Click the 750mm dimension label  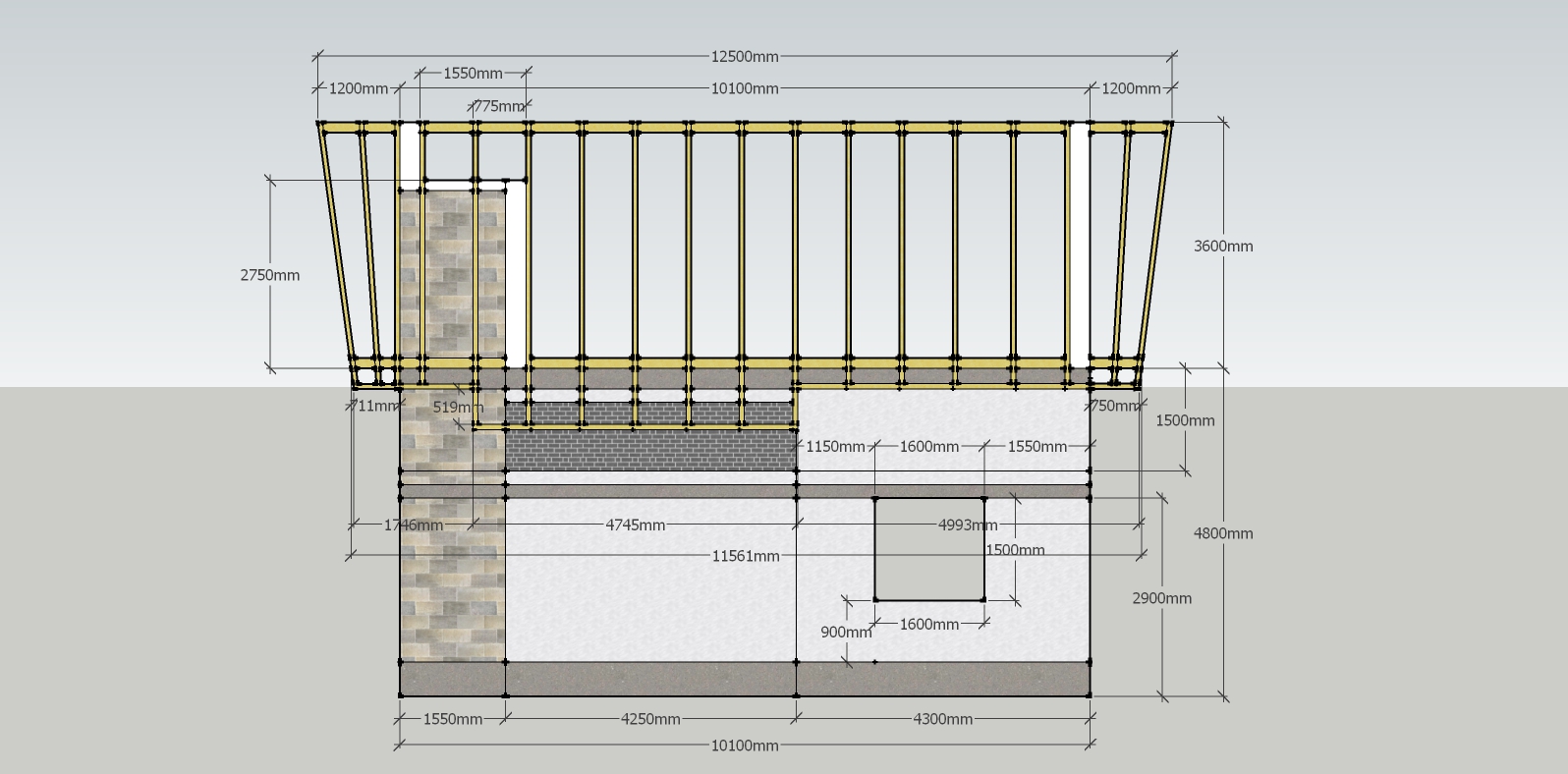pos(1114,406)
